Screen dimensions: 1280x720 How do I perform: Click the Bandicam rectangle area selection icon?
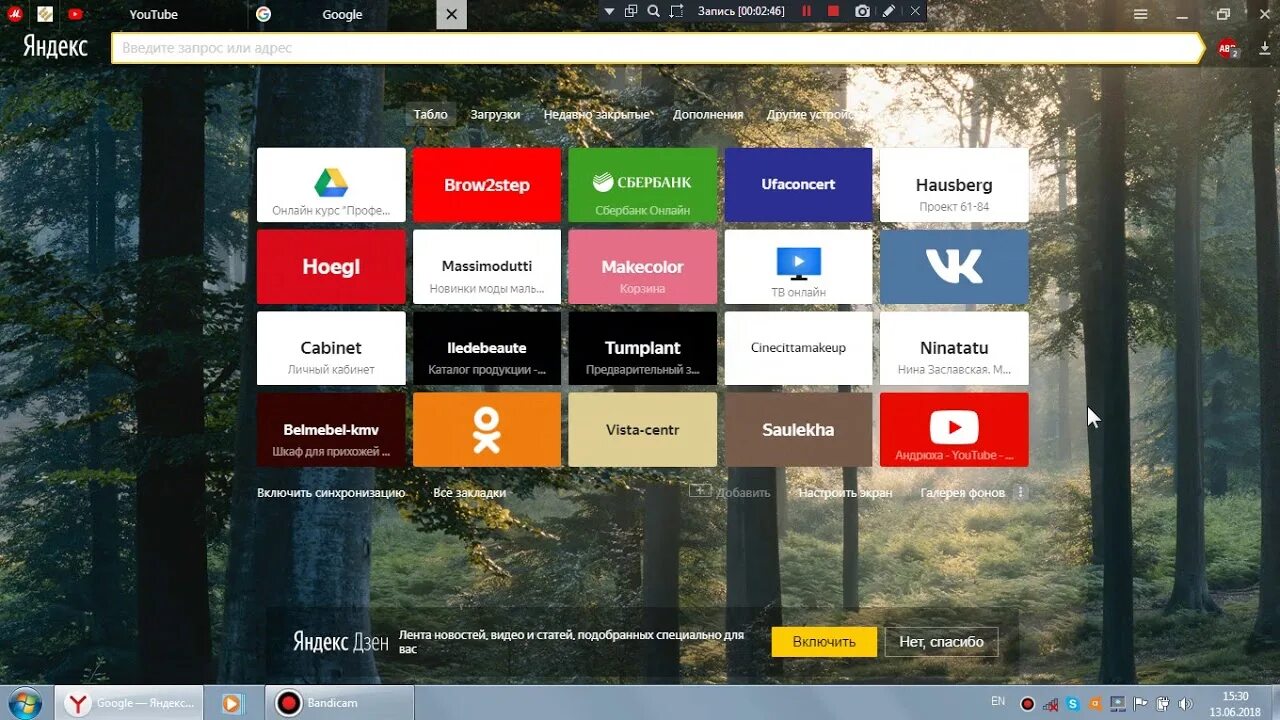(x=677, y=11)
